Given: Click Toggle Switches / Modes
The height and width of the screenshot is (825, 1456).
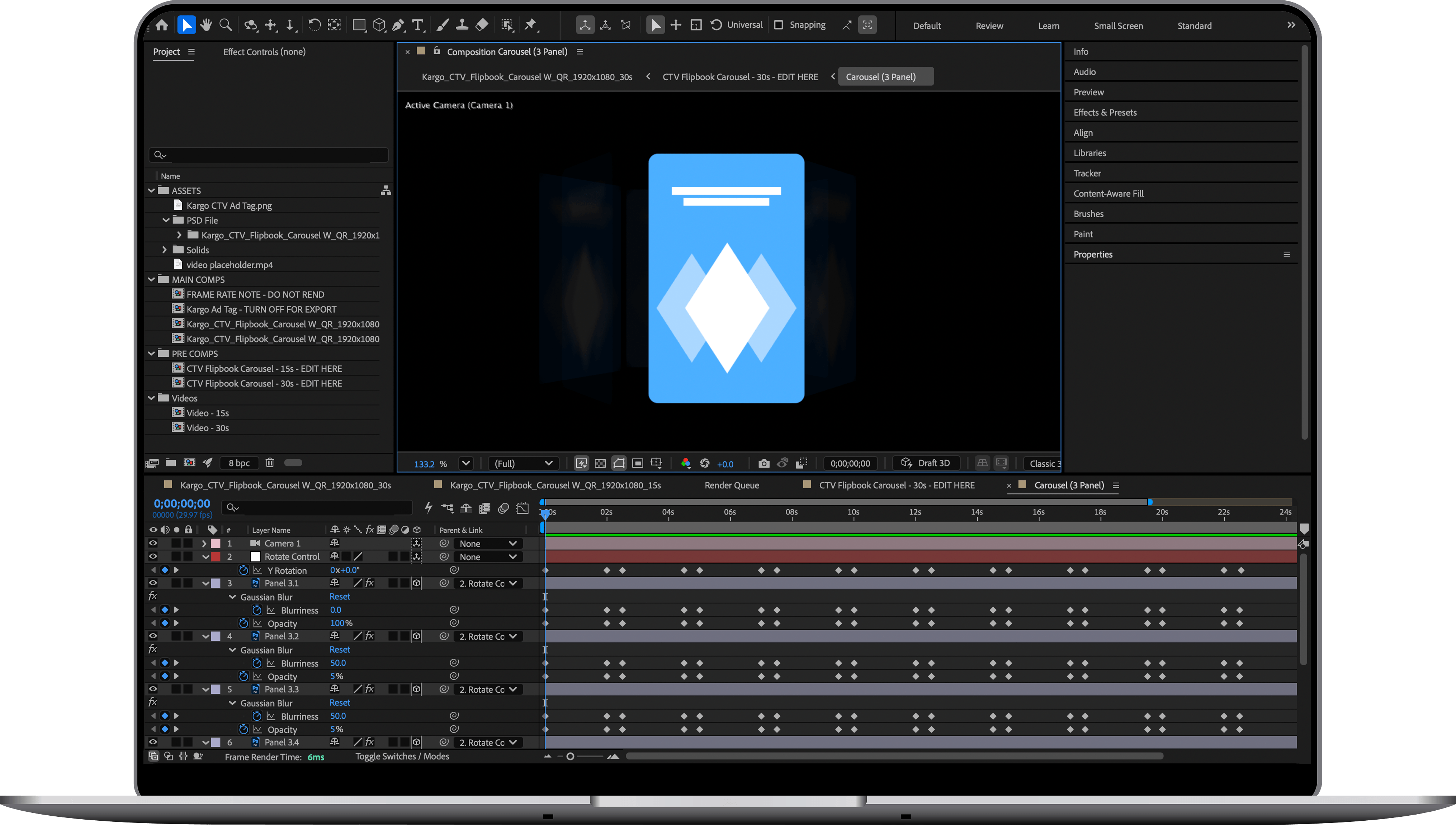Looking at the screenshot, I should point(402,757).
